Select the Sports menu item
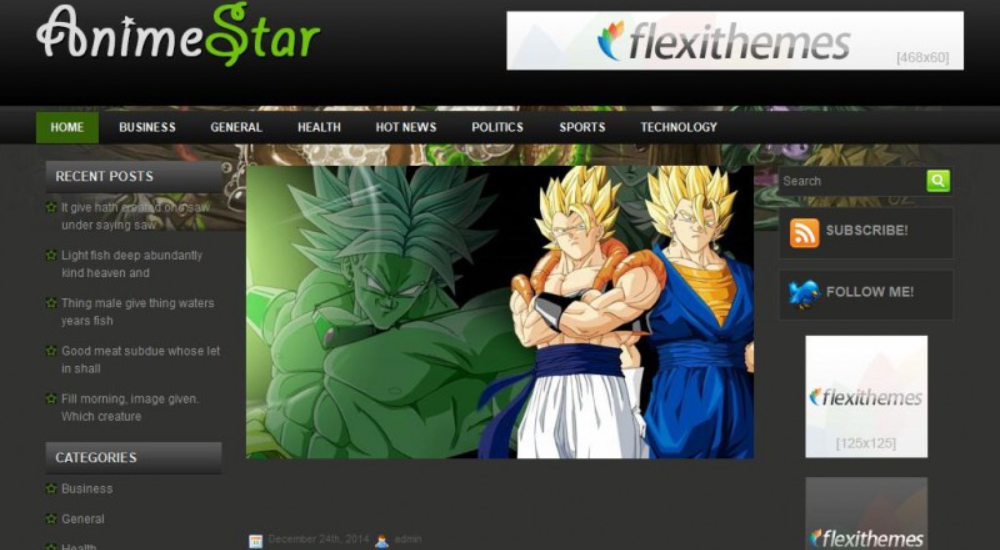The height and width of the screenshot is (550, 1000). tap(582, 127)
